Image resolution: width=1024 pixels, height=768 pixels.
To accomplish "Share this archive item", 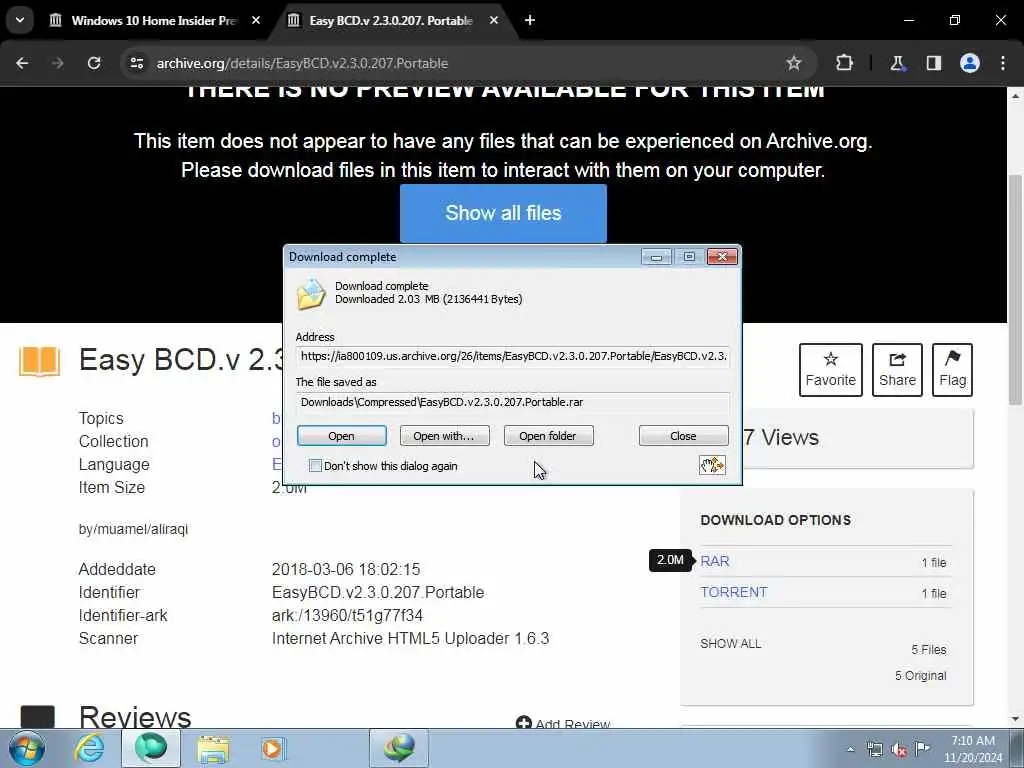I will pos(897,370).
